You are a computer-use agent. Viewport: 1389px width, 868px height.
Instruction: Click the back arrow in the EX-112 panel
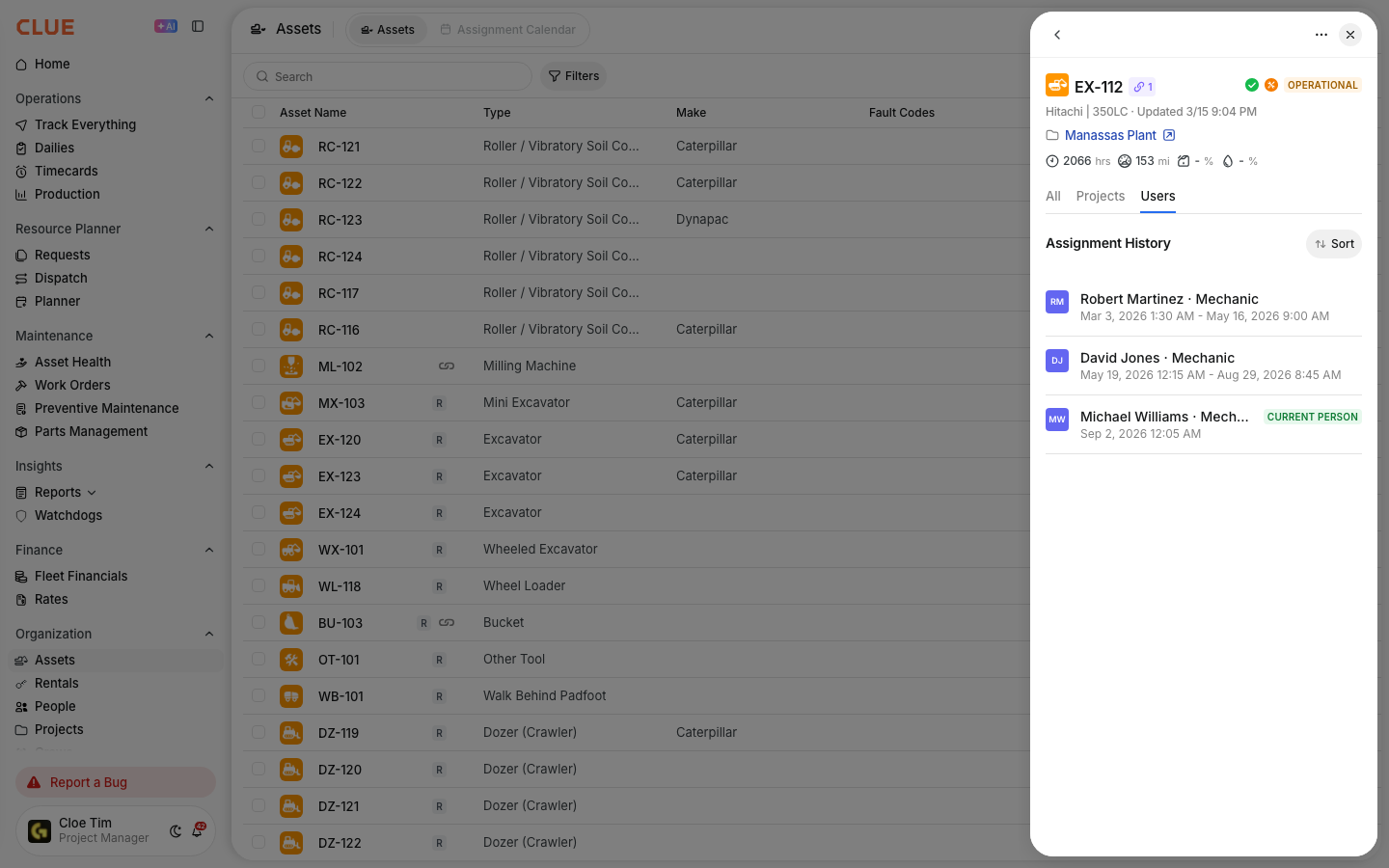click(1057, 35)
